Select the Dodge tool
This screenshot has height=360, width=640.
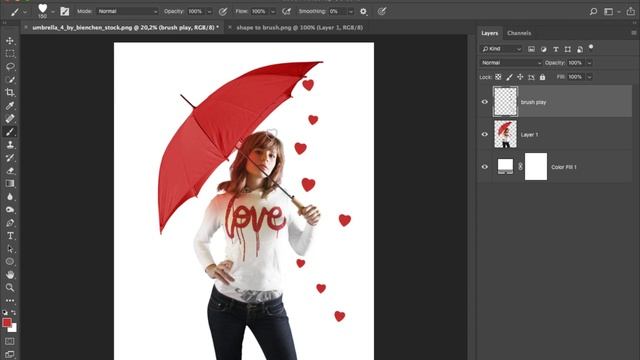click(x=10, y=210)
